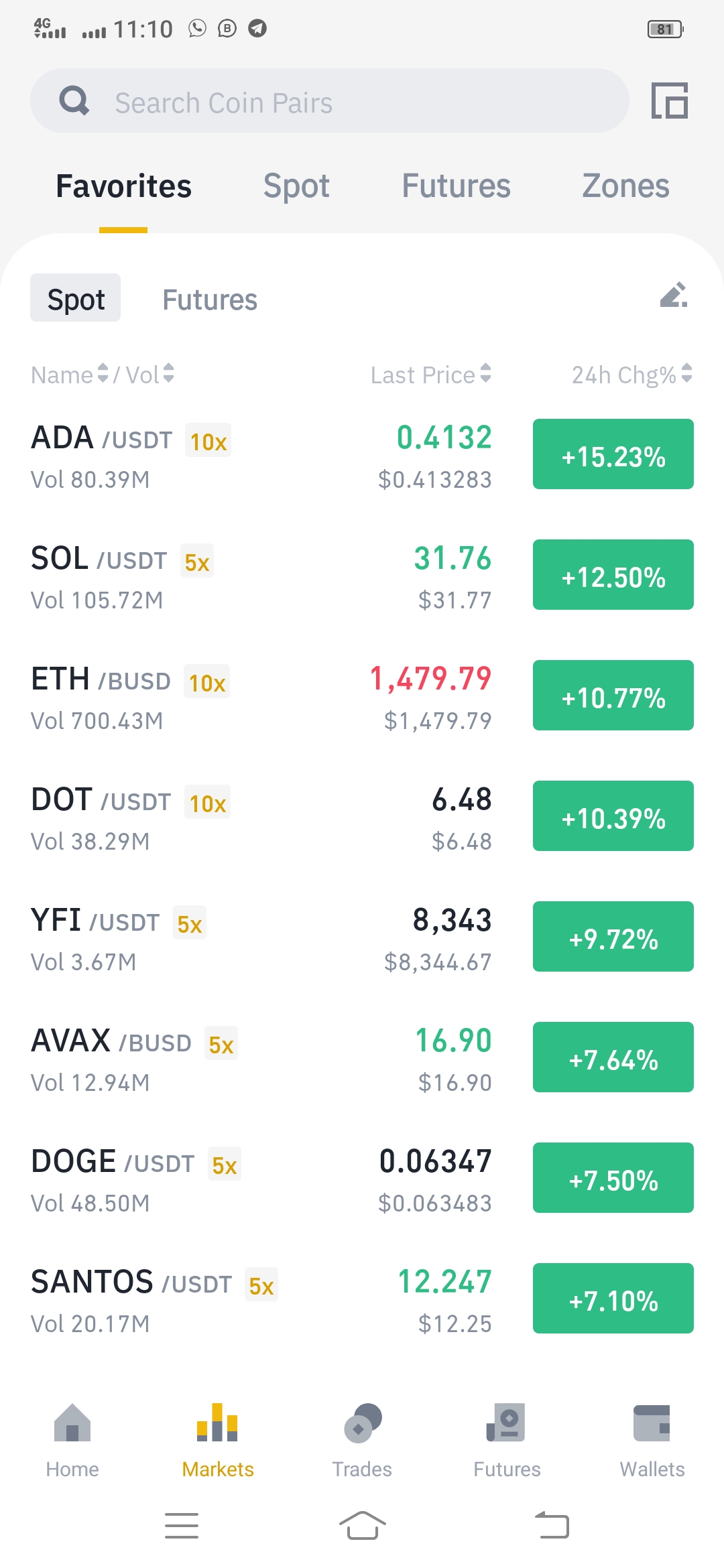Tap the Android back navigation button
The width and height of the screenshot is (724, 1568).
tap(552, 1526)
